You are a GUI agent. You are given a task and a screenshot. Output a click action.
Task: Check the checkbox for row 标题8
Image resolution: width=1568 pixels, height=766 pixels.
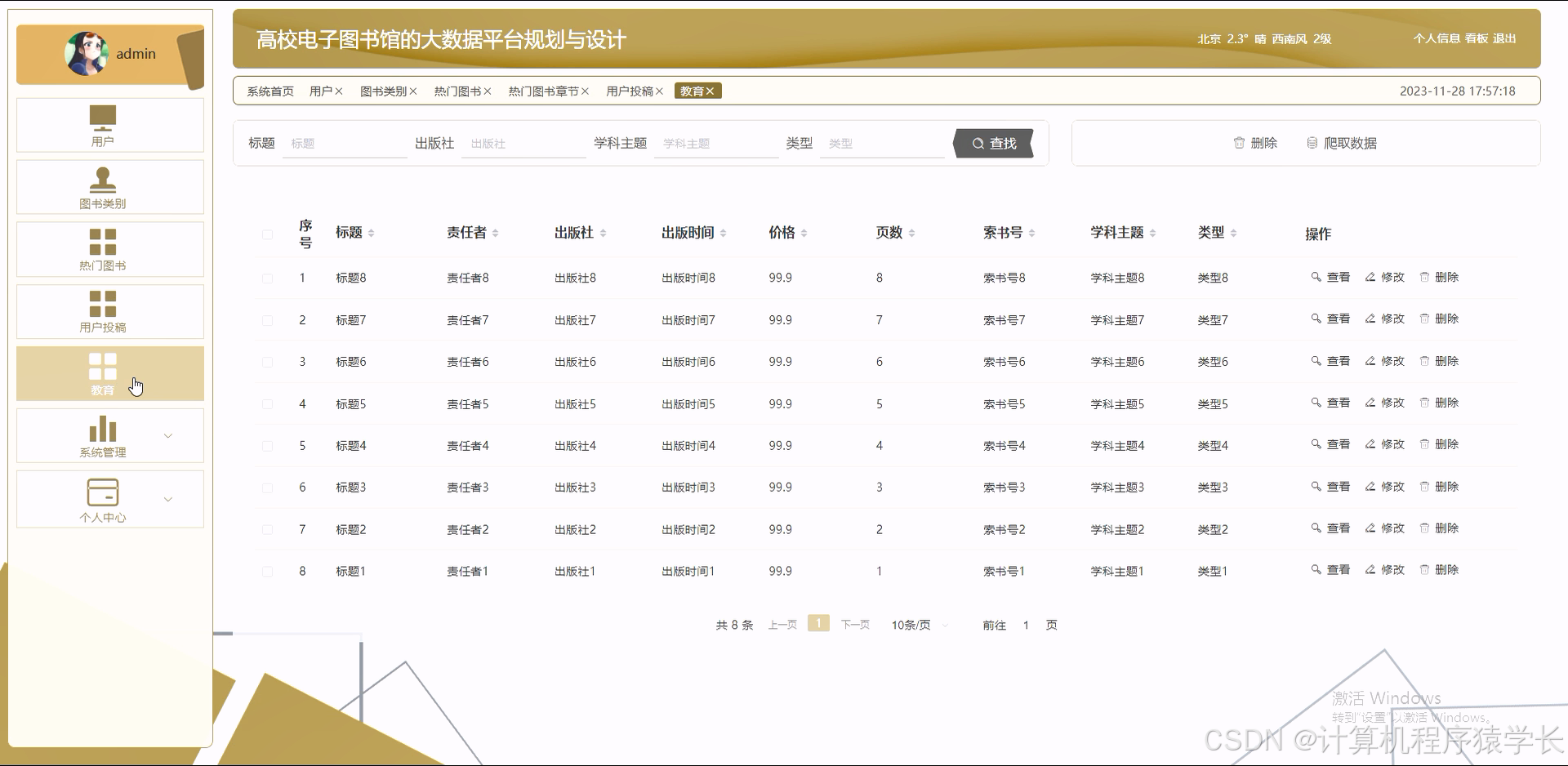coord(267,278)
